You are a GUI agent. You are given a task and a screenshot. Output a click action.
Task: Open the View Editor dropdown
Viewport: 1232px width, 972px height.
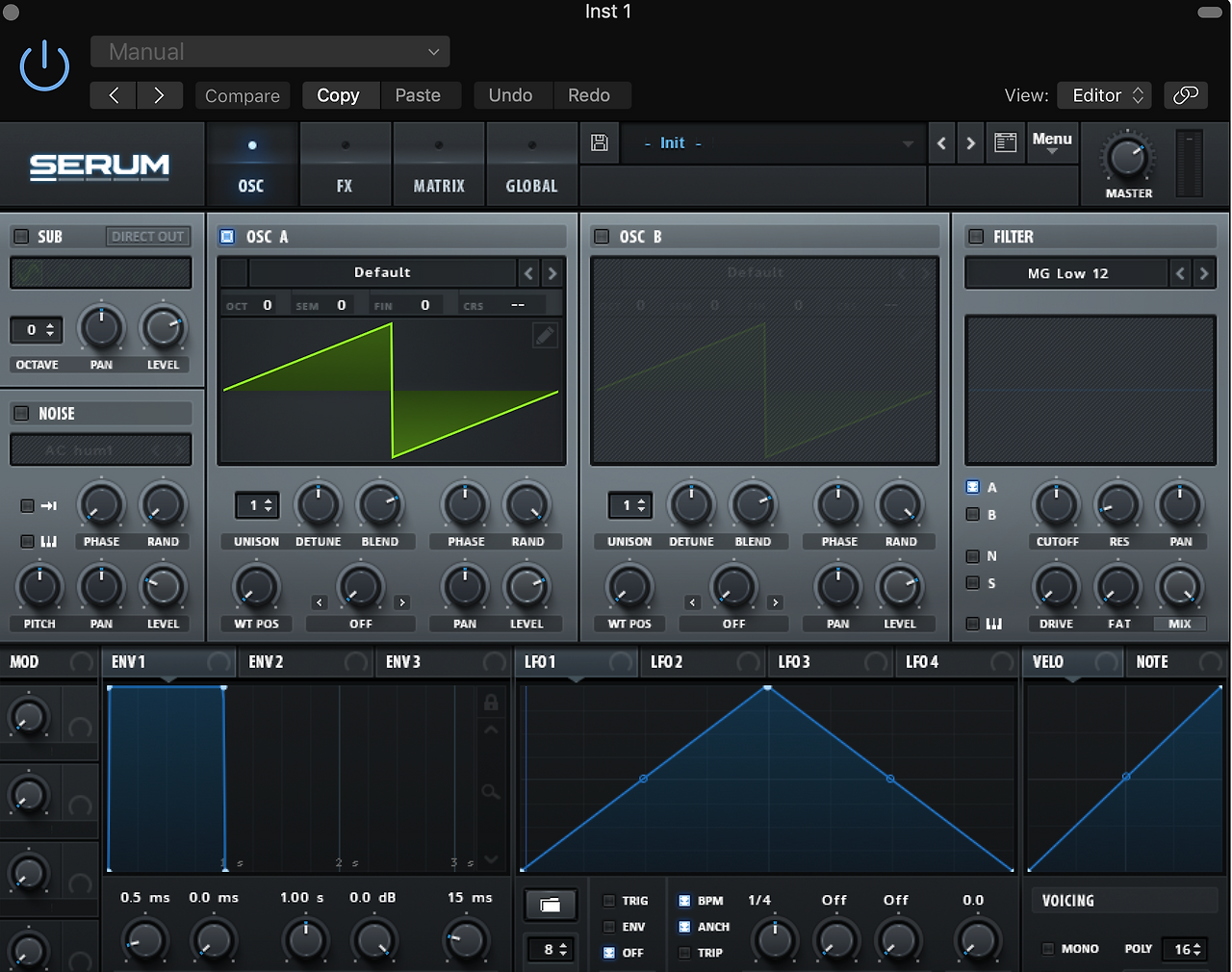[x=1105, y=95]
